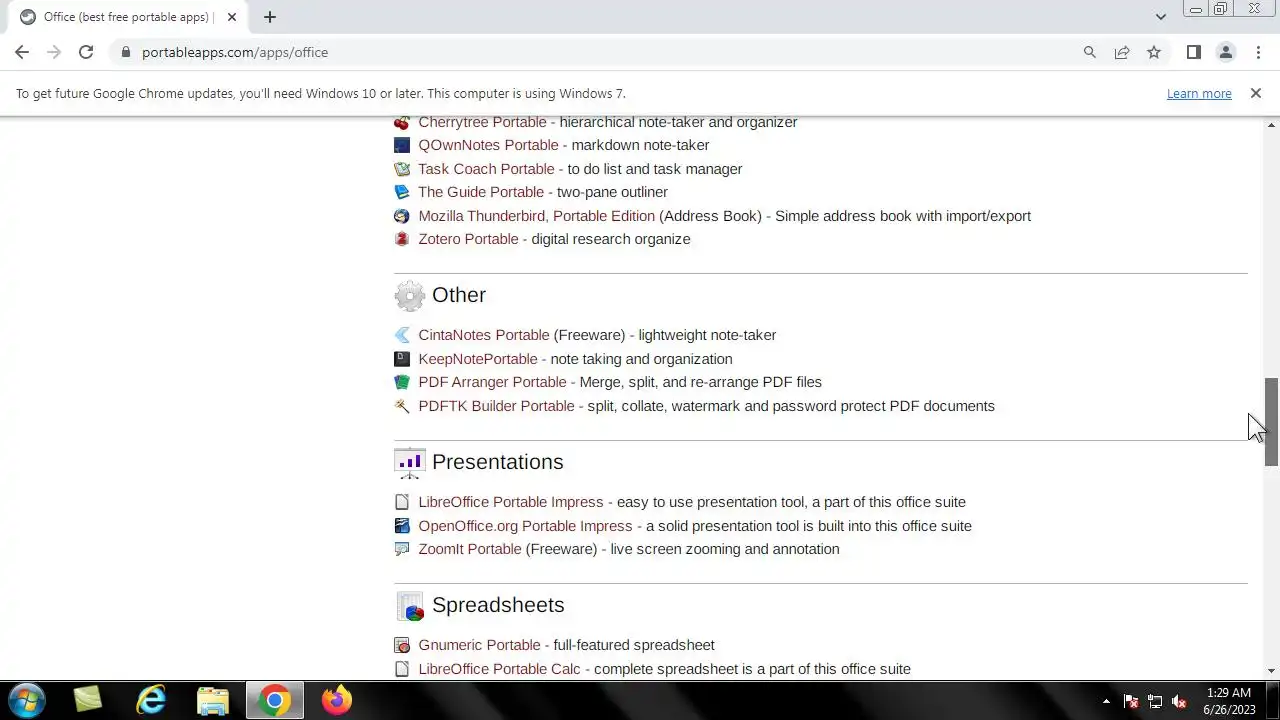Open The Guide Portable link
The height and width of the screenshot is (720, 1280).
(x=481, y=192)
